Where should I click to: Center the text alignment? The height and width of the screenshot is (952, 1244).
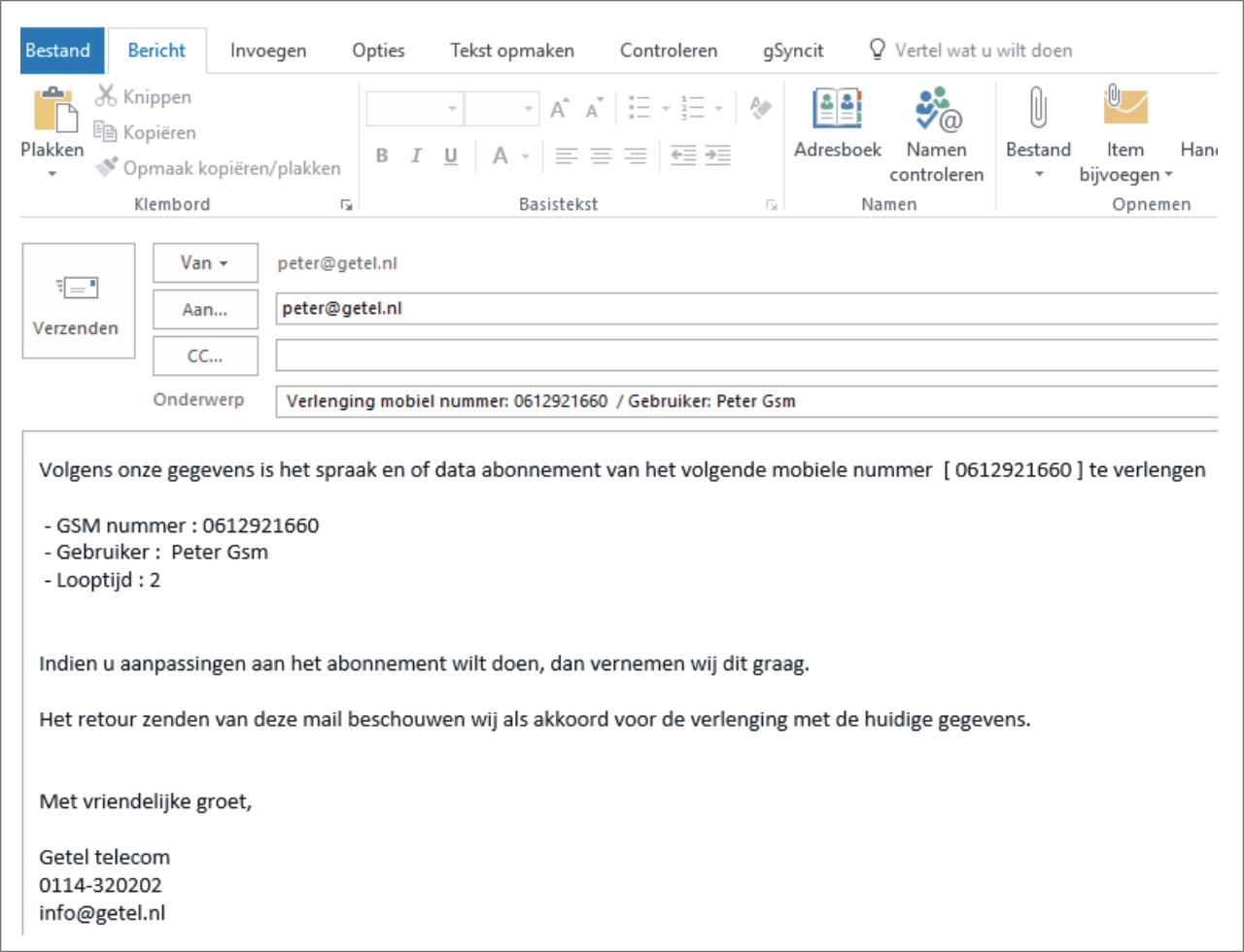coord(601,156)
